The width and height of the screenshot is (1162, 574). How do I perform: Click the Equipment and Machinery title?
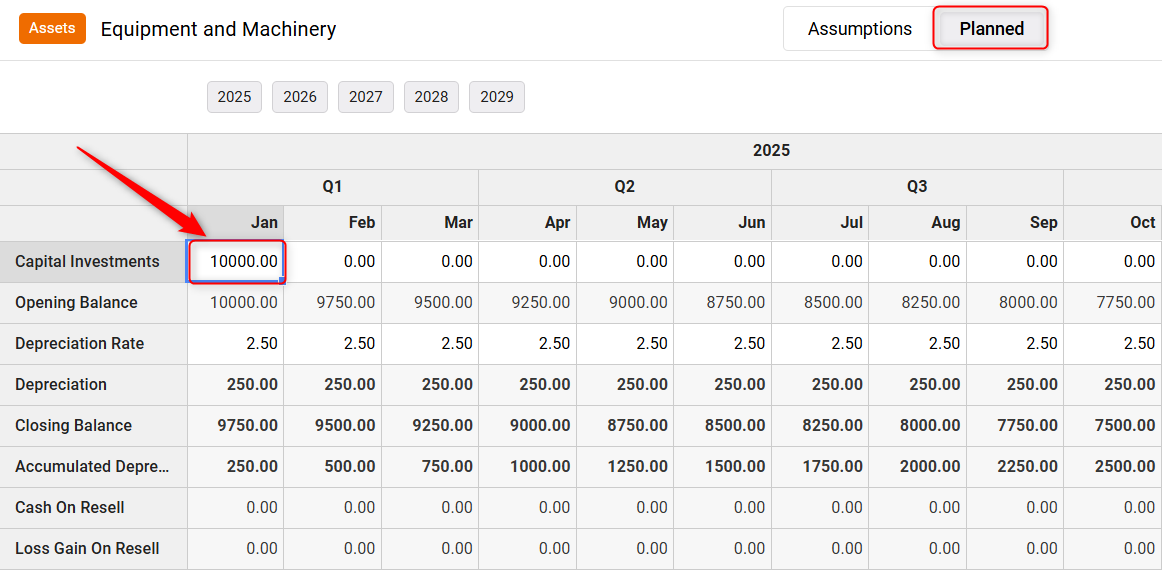219,30
